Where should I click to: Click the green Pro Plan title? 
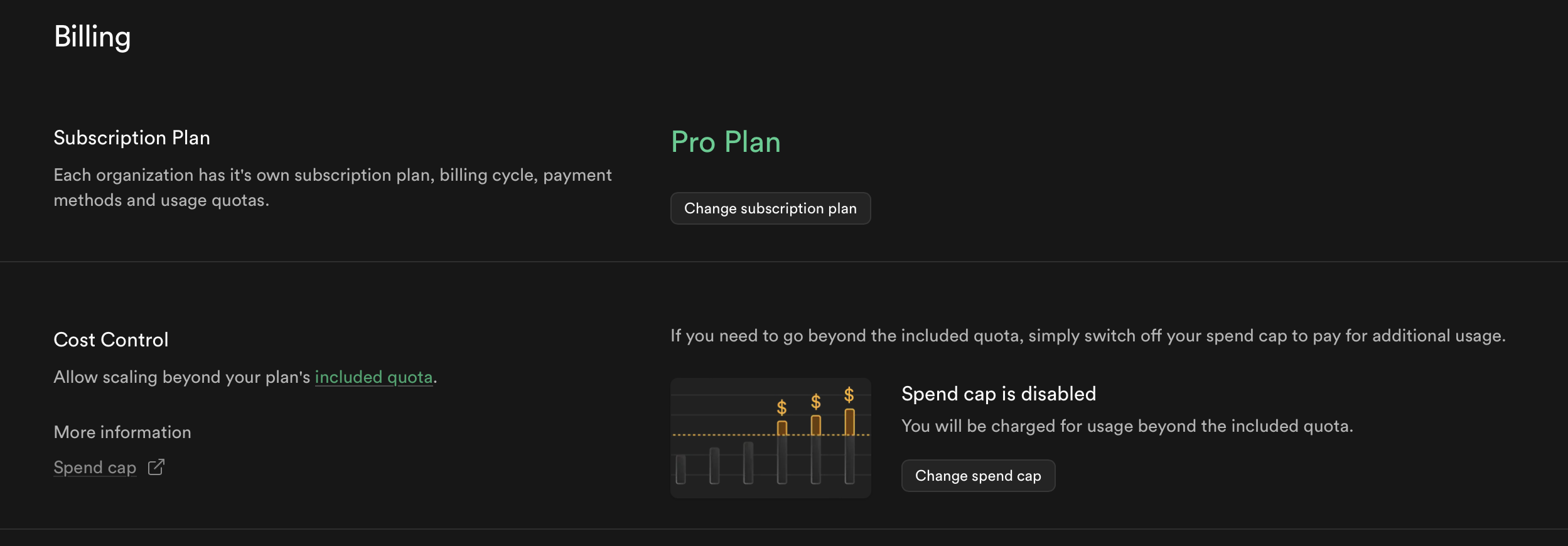pos(726,142)
